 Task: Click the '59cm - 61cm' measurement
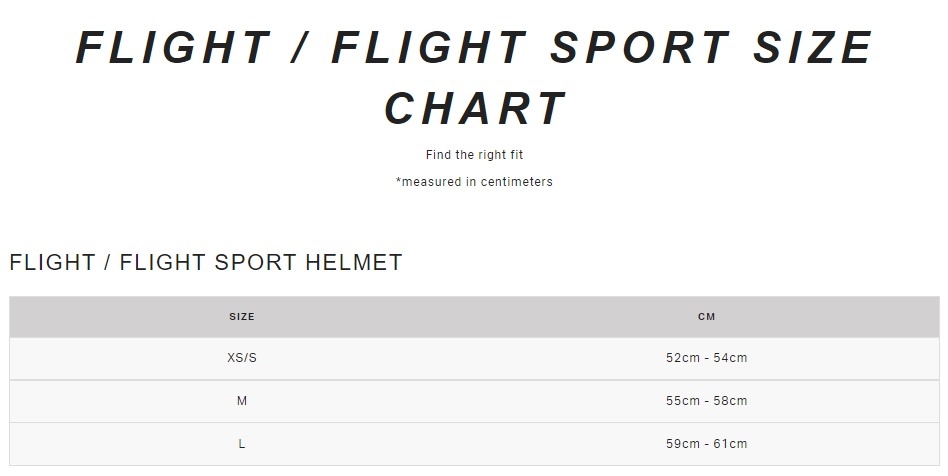[x=706, y=444]
